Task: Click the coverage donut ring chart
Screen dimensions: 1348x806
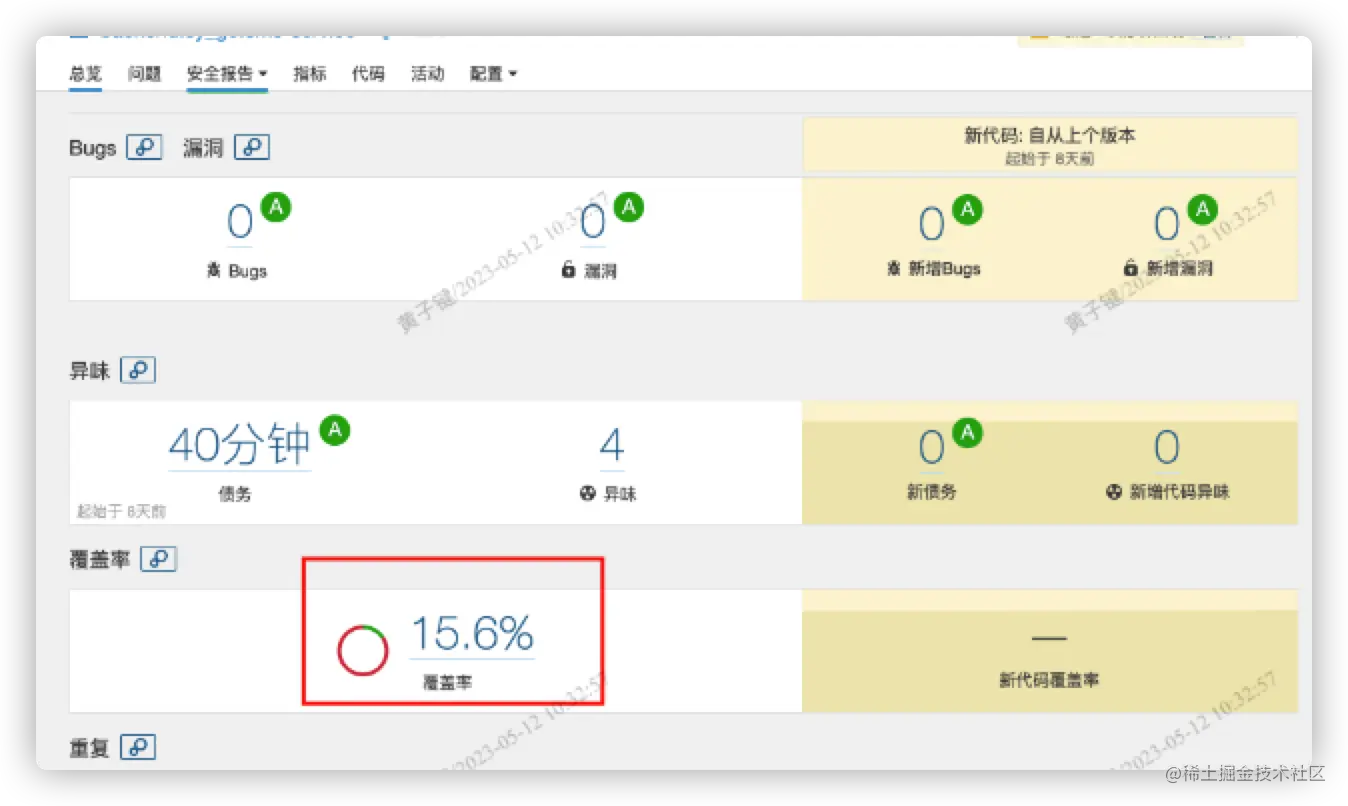Action: pos(362,648)
